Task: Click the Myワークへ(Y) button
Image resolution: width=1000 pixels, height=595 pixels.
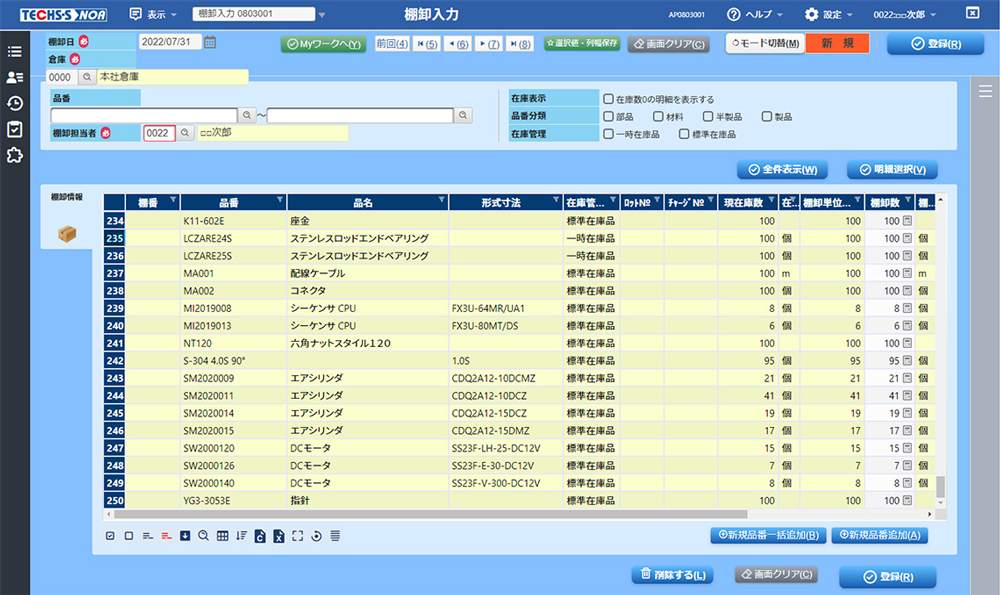Action: 323,44
